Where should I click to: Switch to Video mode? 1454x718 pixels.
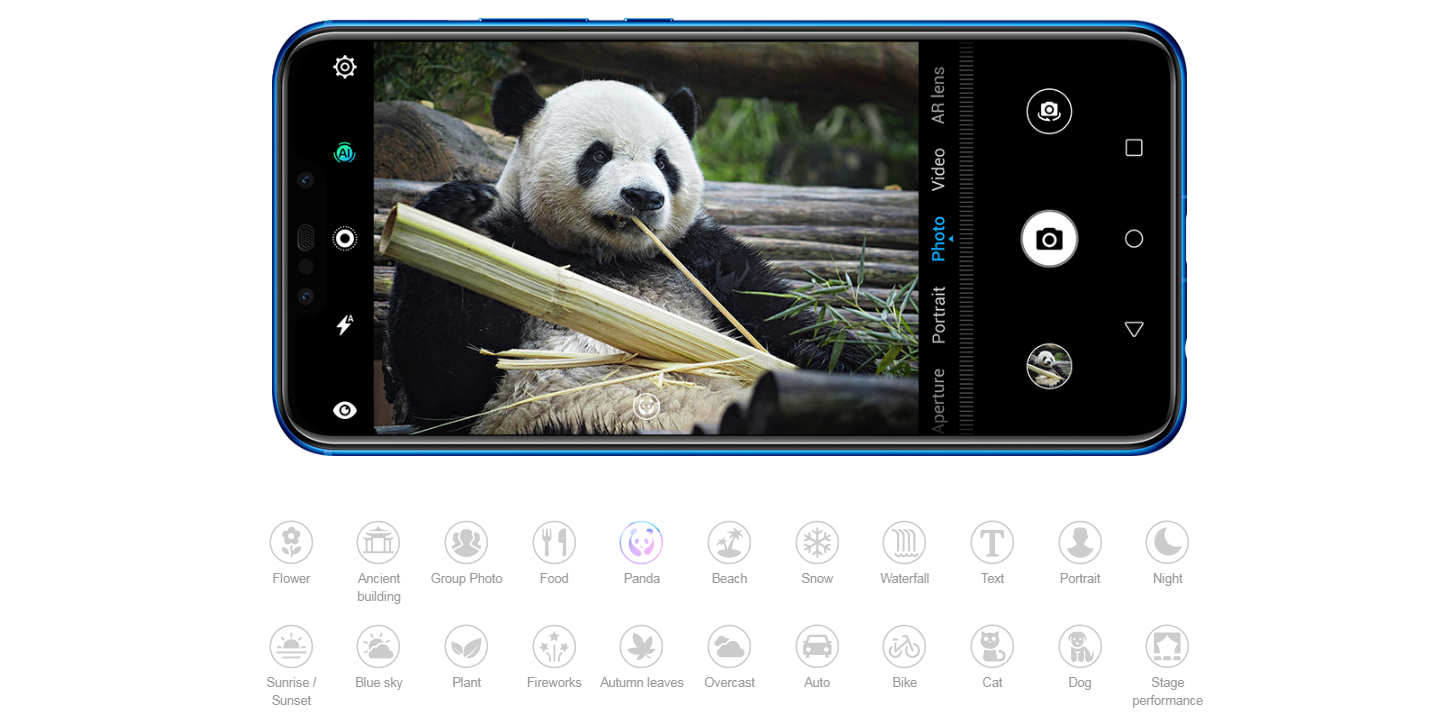click(938, 170)
